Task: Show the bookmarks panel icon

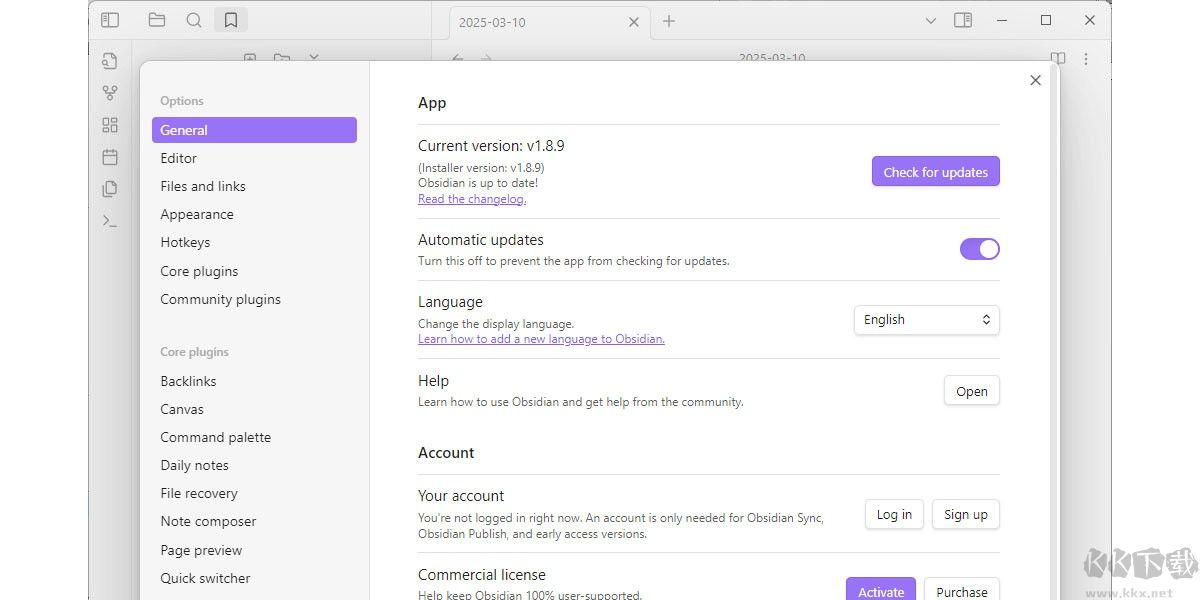Action: pos(231,20)
